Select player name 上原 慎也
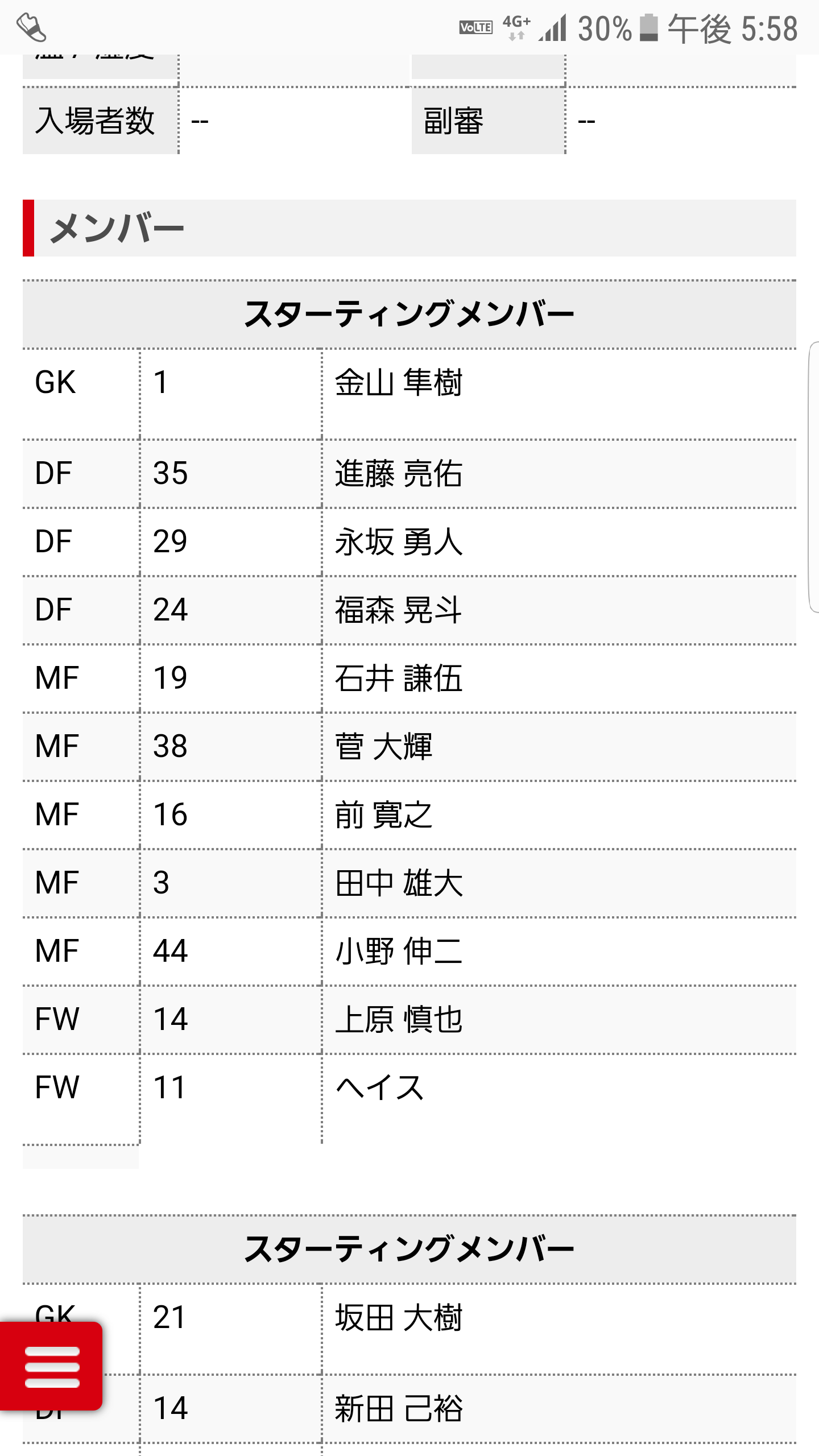Viewport: 819px width, 1456px height. 398,1019
